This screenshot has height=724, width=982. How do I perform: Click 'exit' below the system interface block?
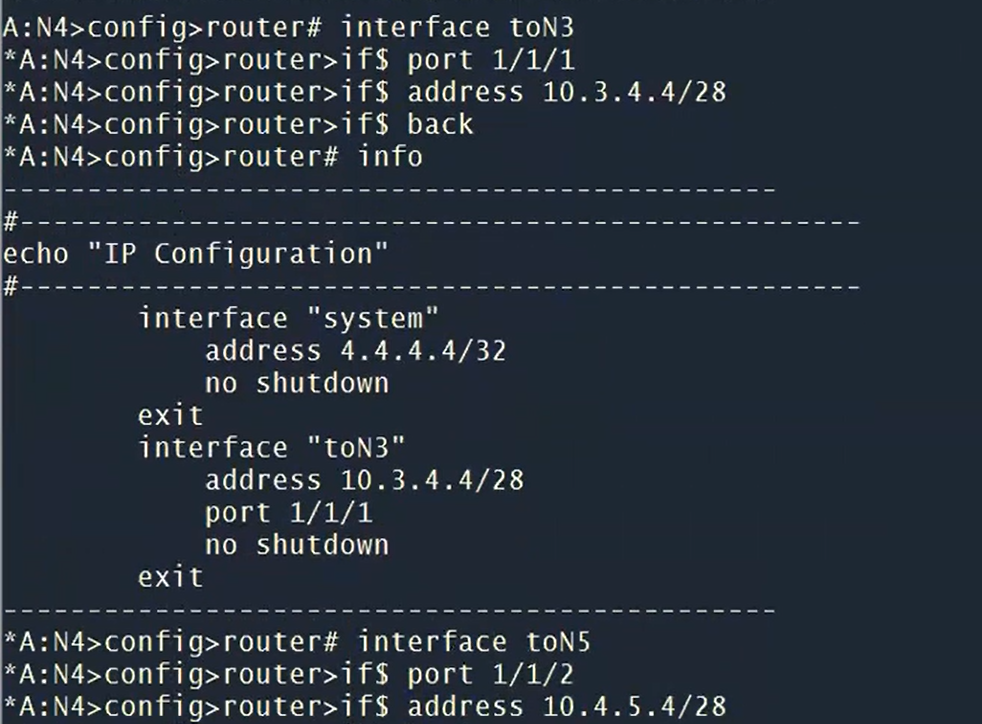click(x=170, y=415)
